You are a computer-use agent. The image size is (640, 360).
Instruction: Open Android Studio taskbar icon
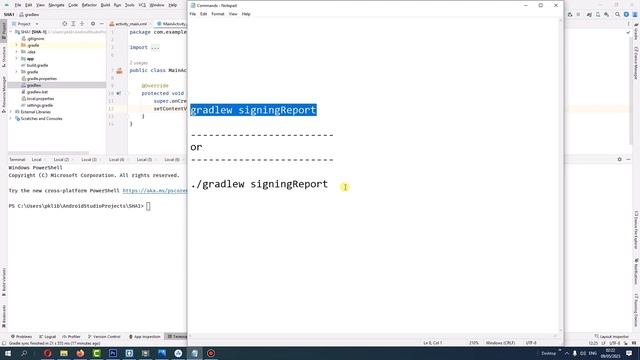(x=178, y=353)
